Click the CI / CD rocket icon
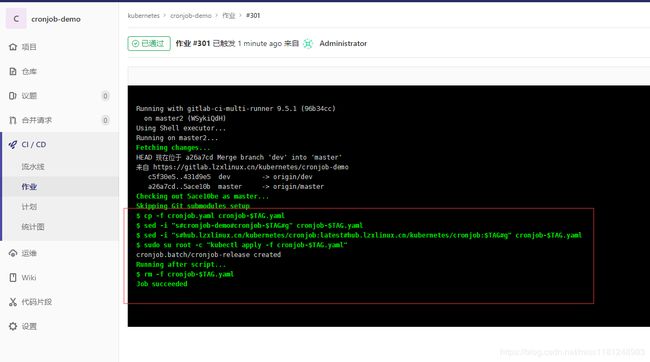 click(13, 144)
